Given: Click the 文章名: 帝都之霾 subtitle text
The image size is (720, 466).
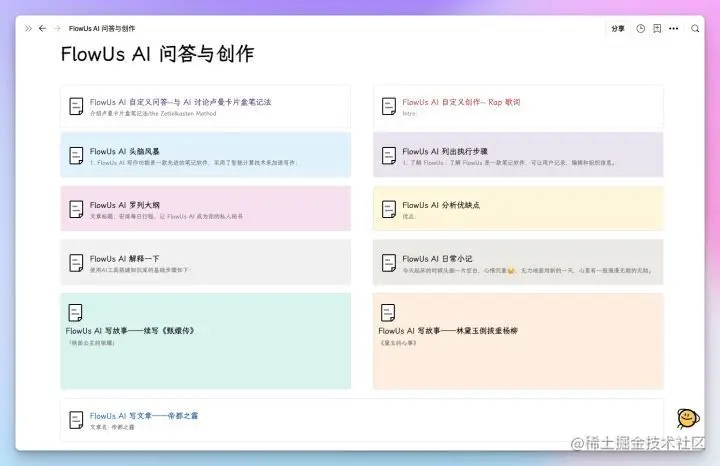Looking at the screenshot, I should tap(112, 427).
